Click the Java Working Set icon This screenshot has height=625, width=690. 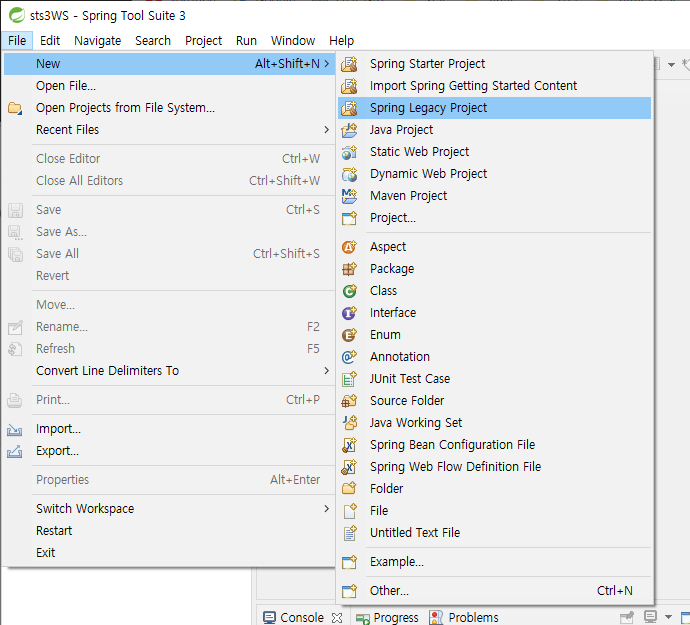click(349, 423)
